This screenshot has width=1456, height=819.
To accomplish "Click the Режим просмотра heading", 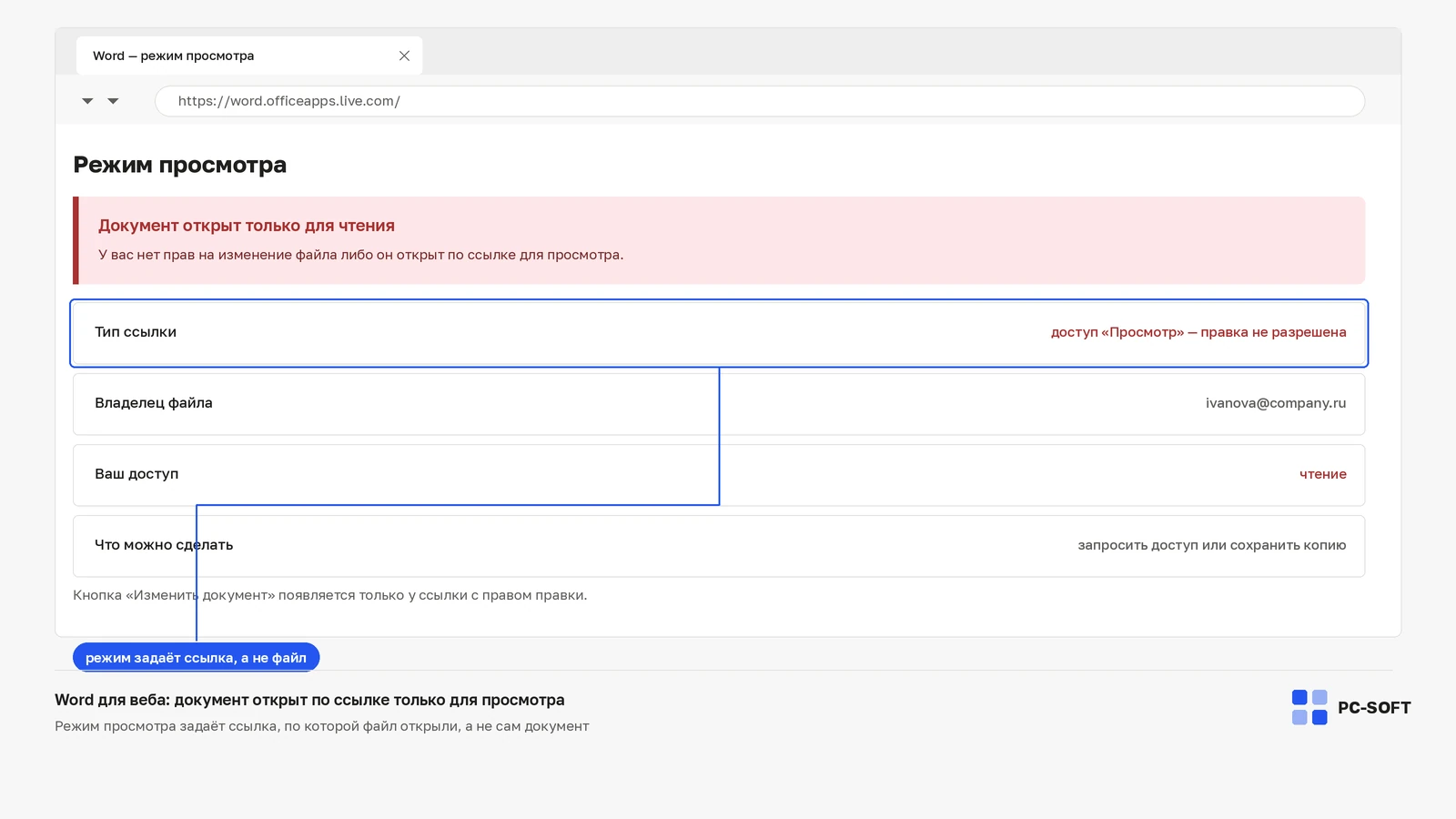I will click(180, 165).
